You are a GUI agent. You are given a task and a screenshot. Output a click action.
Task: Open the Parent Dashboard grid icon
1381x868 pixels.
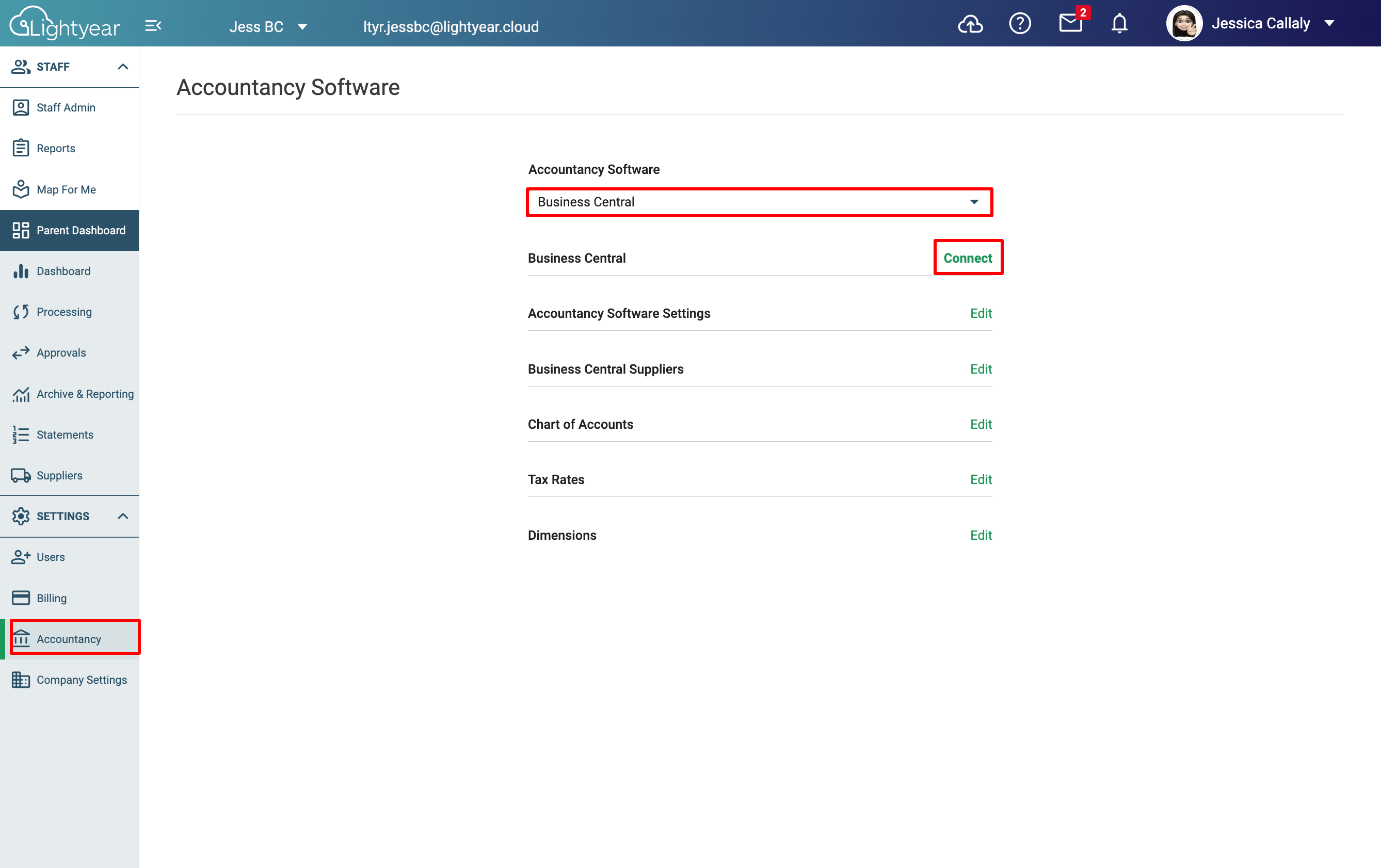tap(21, 230)
